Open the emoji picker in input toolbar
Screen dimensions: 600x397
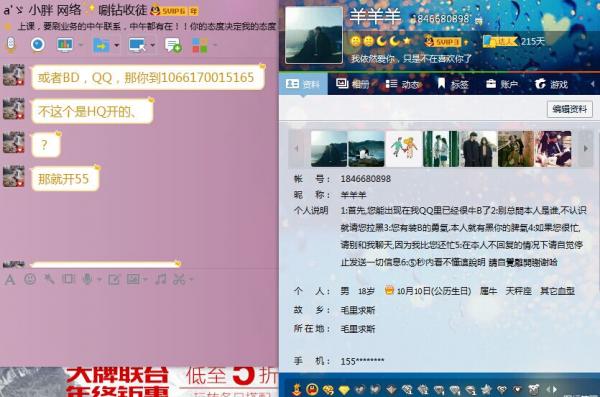30,279
